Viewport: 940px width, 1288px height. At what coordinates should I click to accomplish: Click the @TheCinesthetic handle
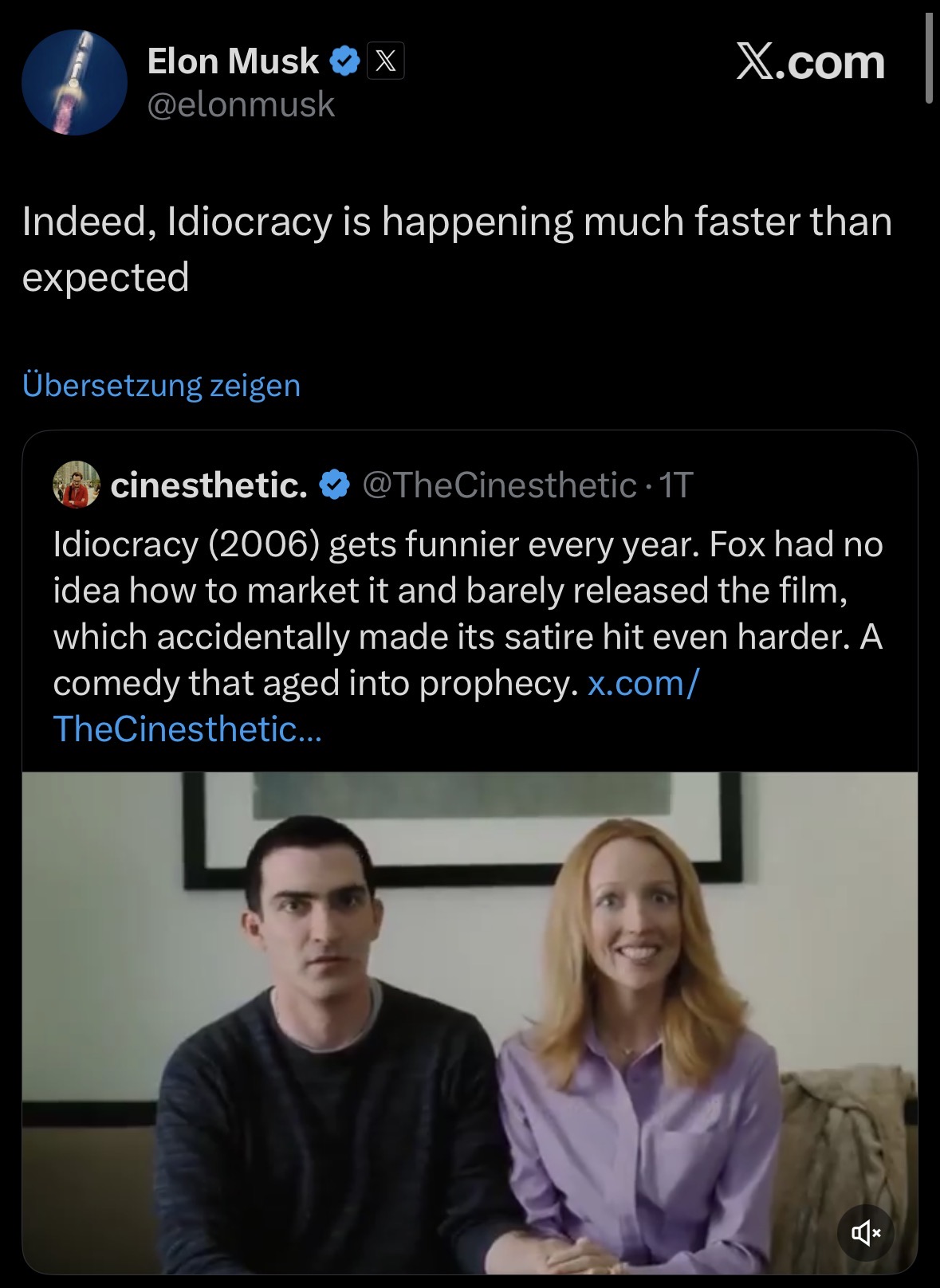pyautogui.click(x=499, y=485)
